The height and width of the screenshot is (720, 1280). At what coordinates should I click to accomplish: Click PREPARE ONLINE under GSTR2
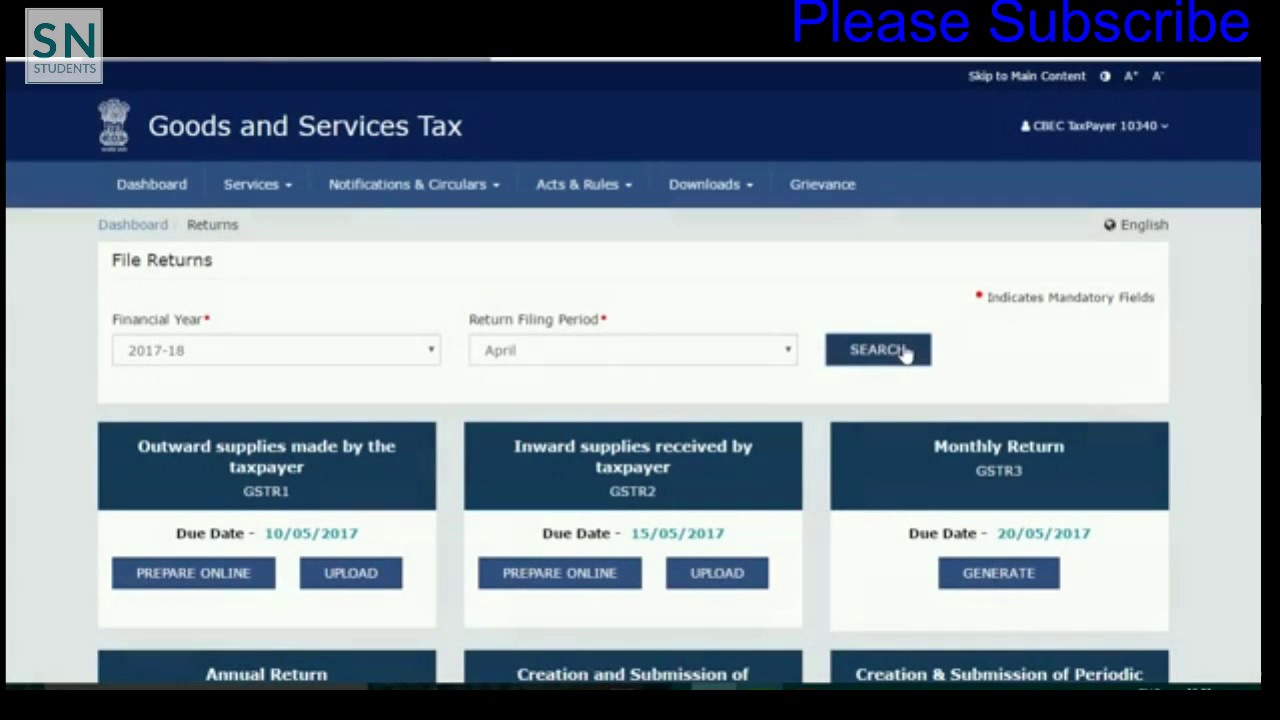[x=559, y=573]
